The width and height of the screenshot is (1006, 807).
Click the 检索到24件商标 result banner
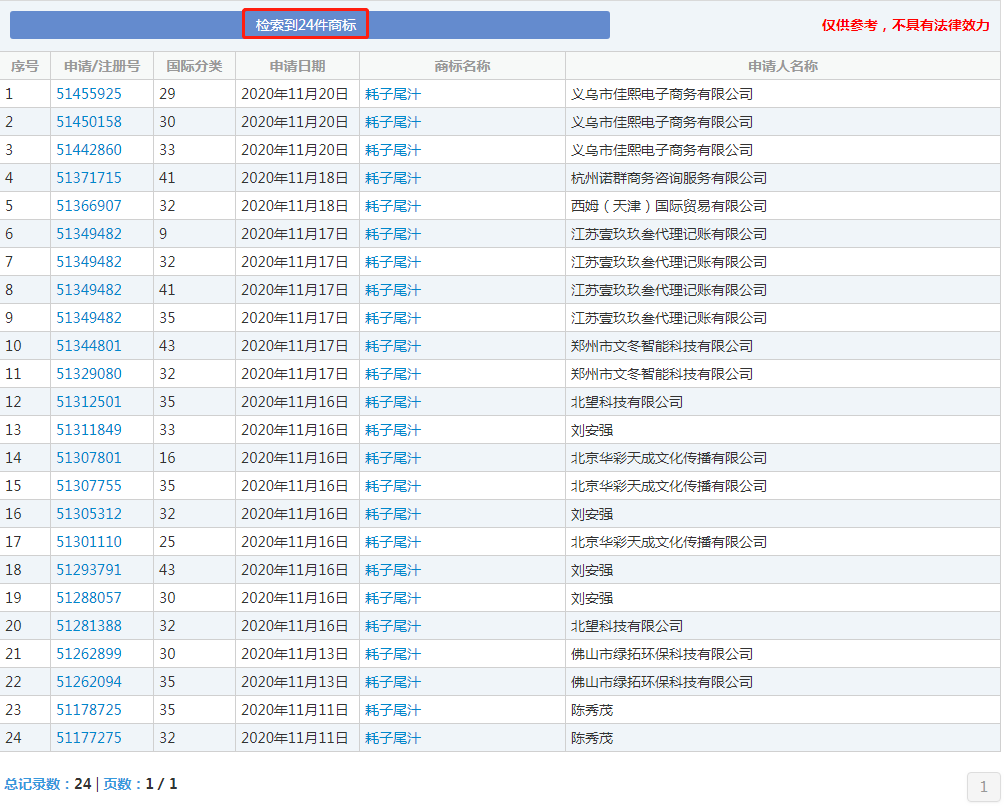(306, 25)
